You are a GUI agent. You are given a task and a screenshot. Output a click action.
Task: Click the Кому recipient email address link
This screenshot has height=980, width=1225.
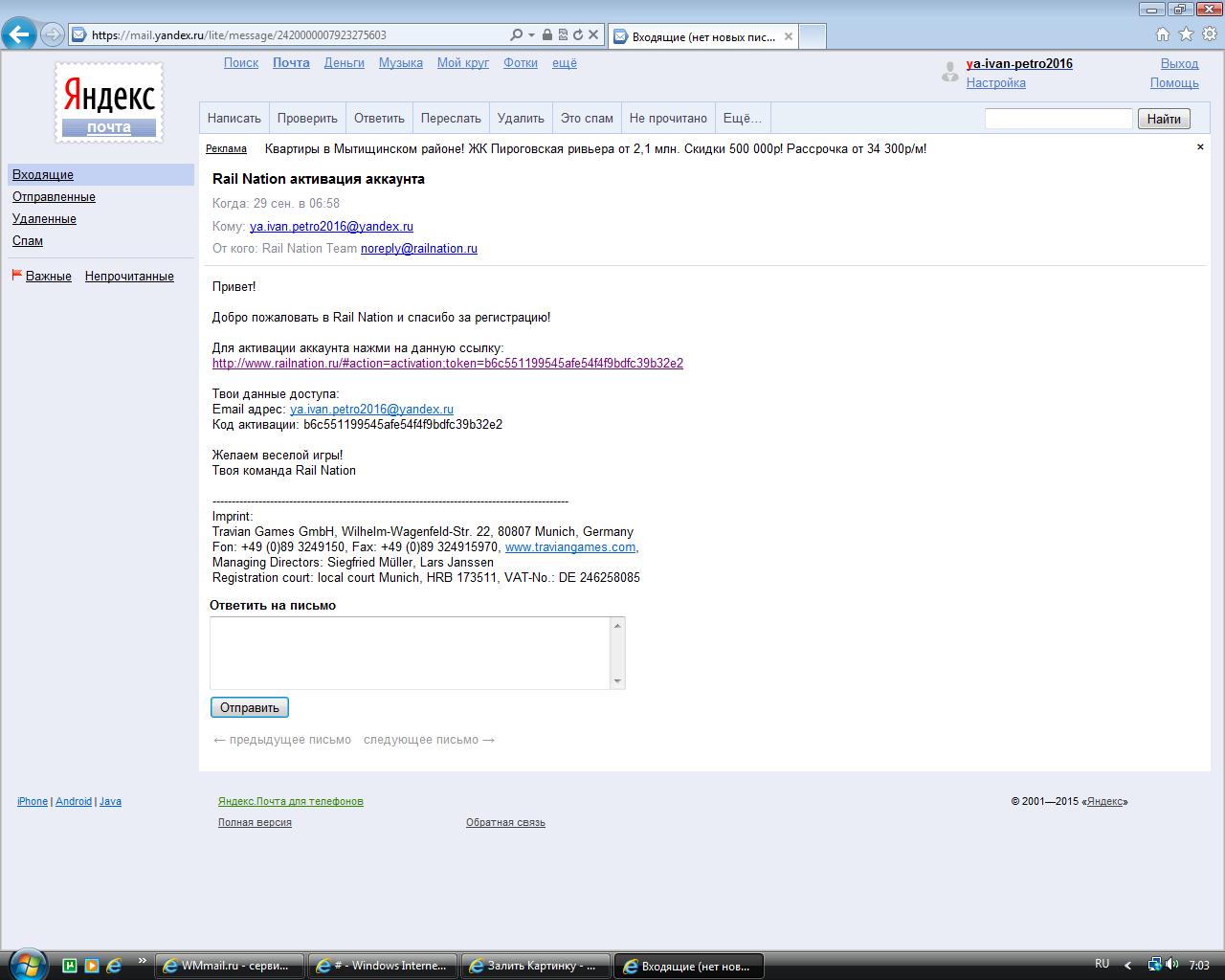(331, 227)
